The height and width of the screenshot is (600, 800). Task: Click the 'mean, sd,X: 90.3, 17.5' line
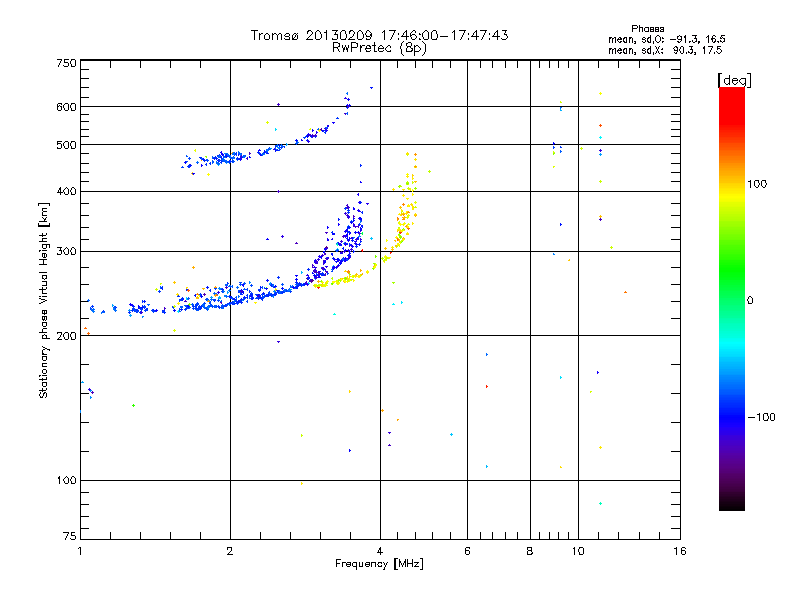665,50
